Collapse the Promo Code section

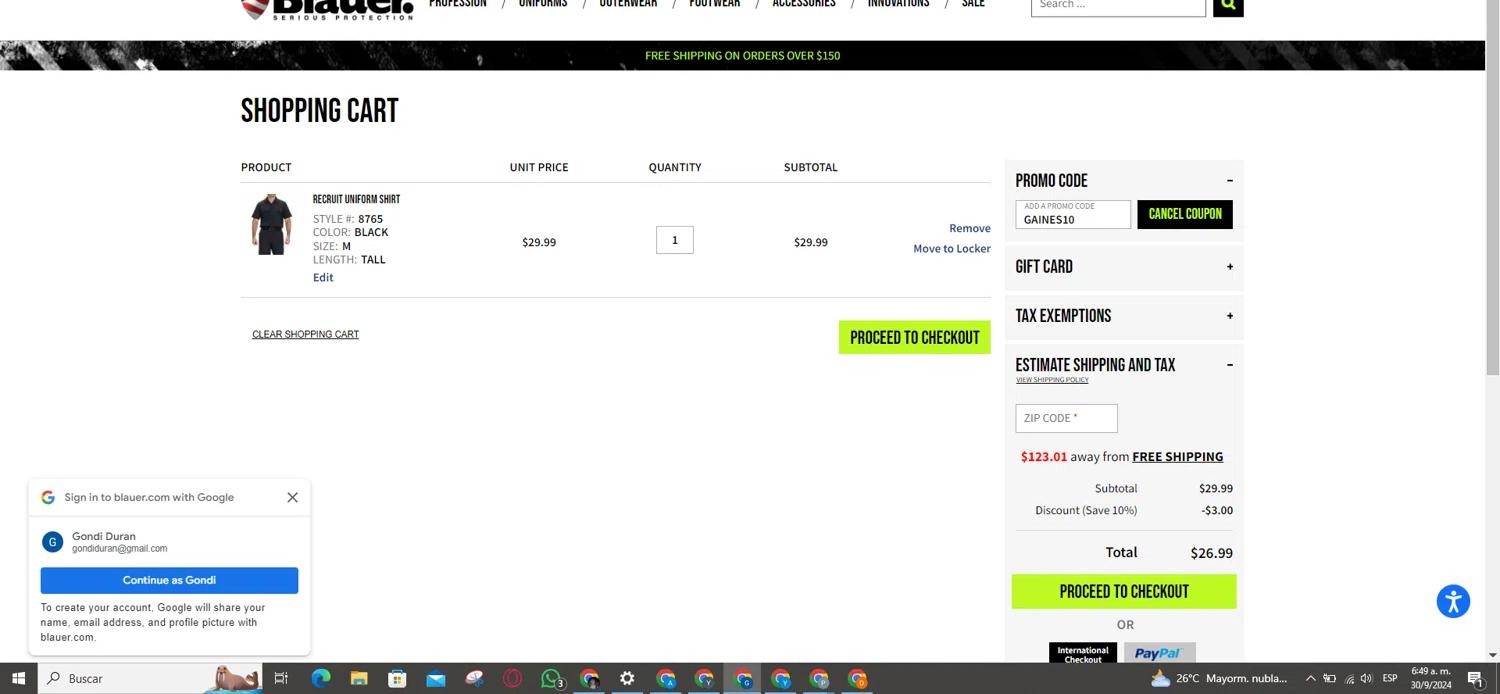pyautogui.click(x=1229, y=181)
